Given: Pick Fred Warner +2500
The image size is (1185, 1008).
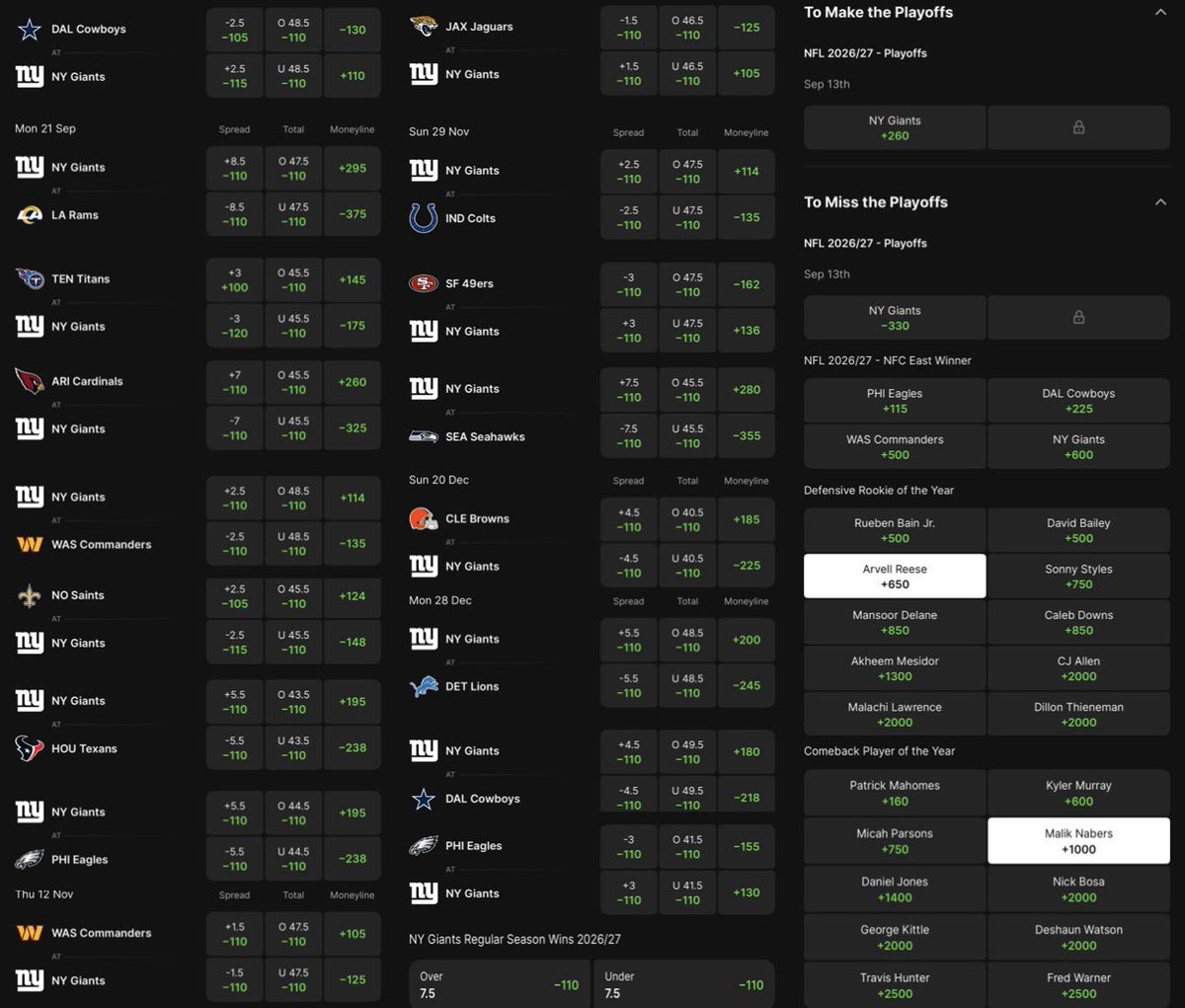Looking at the screenshot, I should point(1078,985).
